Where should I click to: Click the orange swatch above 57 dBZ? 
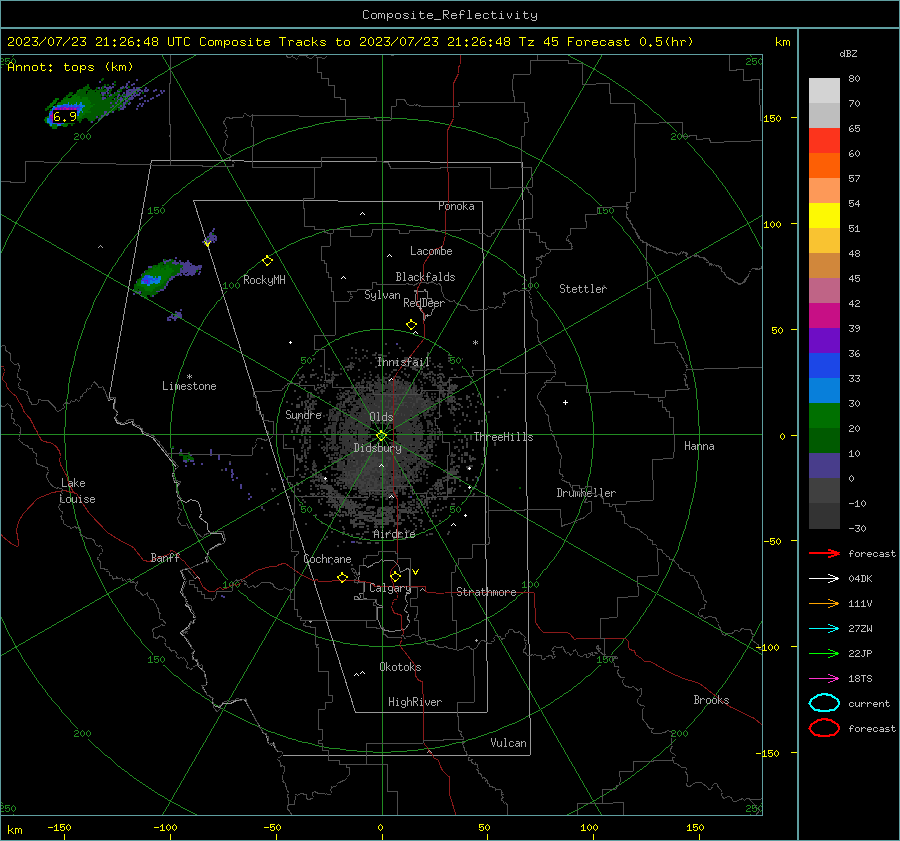[824, 165]
